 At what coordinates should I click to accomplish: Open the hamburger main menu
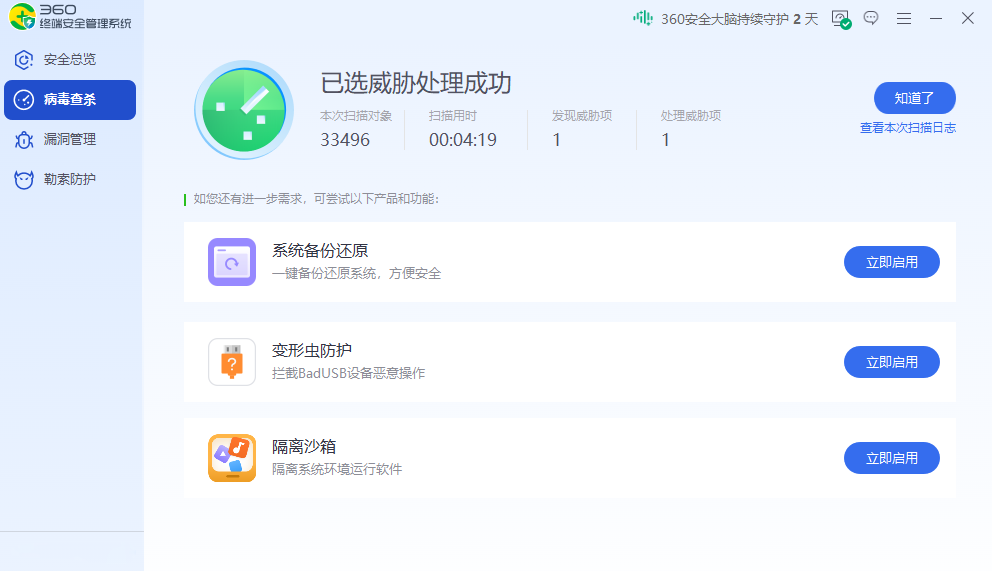903,18
